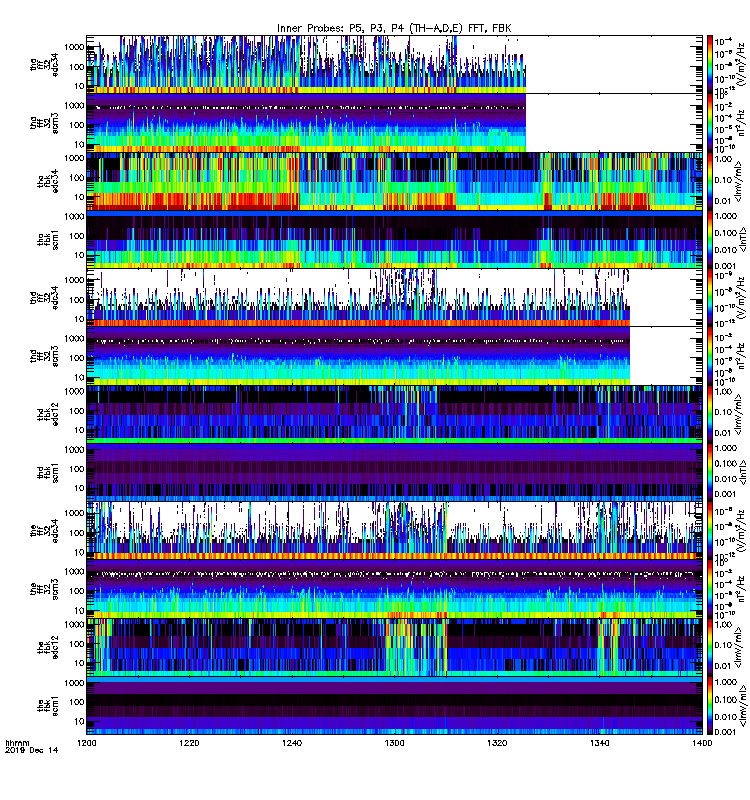This screenshot has width=750, height=800.
Task: Select the 'thd fbk edc12' panel label
Action: coord(48,414)
